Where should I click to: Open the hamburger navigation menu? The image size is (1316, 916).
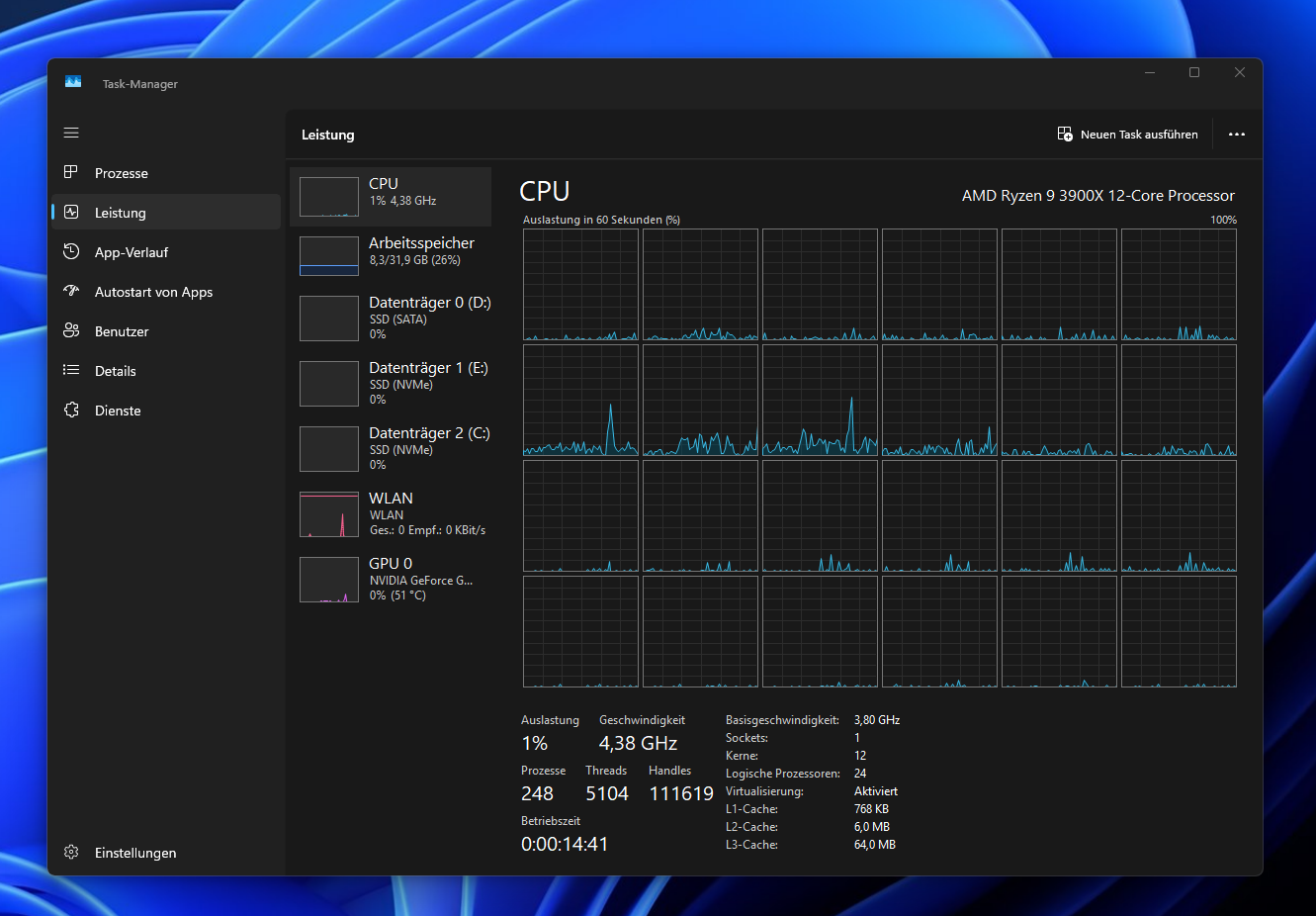click(x=71, y=133)
